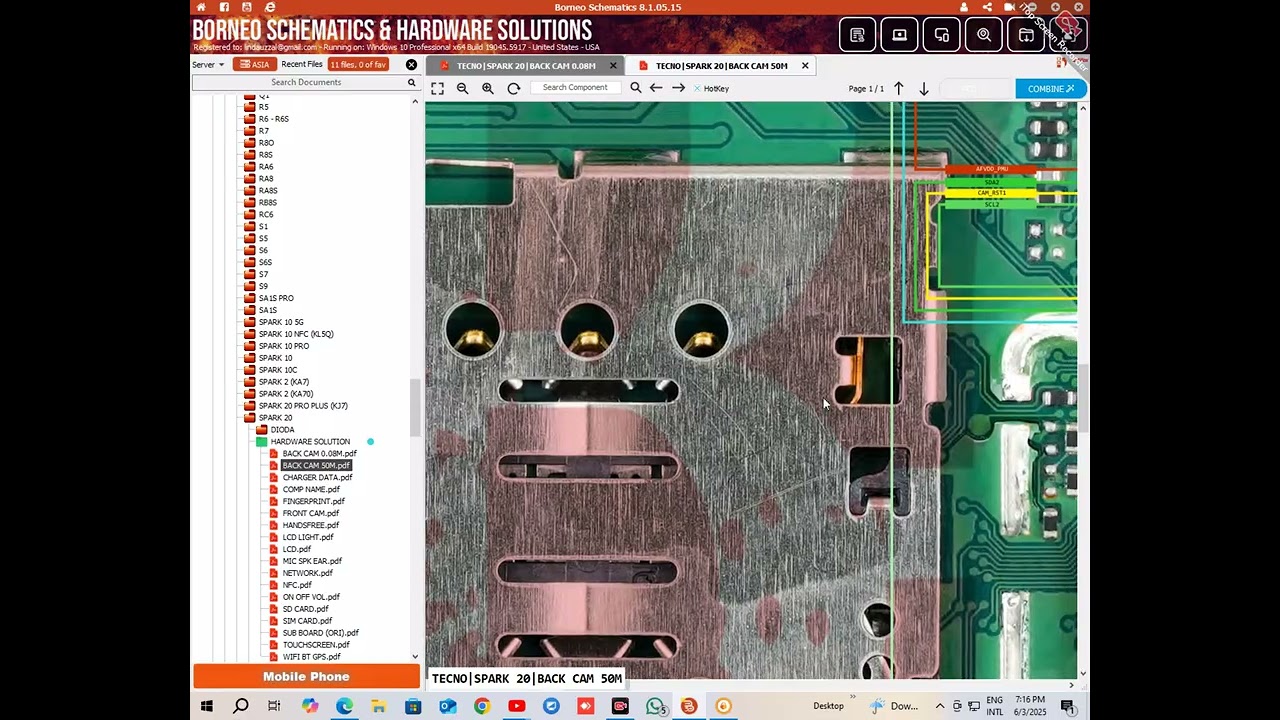Open the magnifier search icon in the header
Screen dimensions: 1280x720
point(984,35)
